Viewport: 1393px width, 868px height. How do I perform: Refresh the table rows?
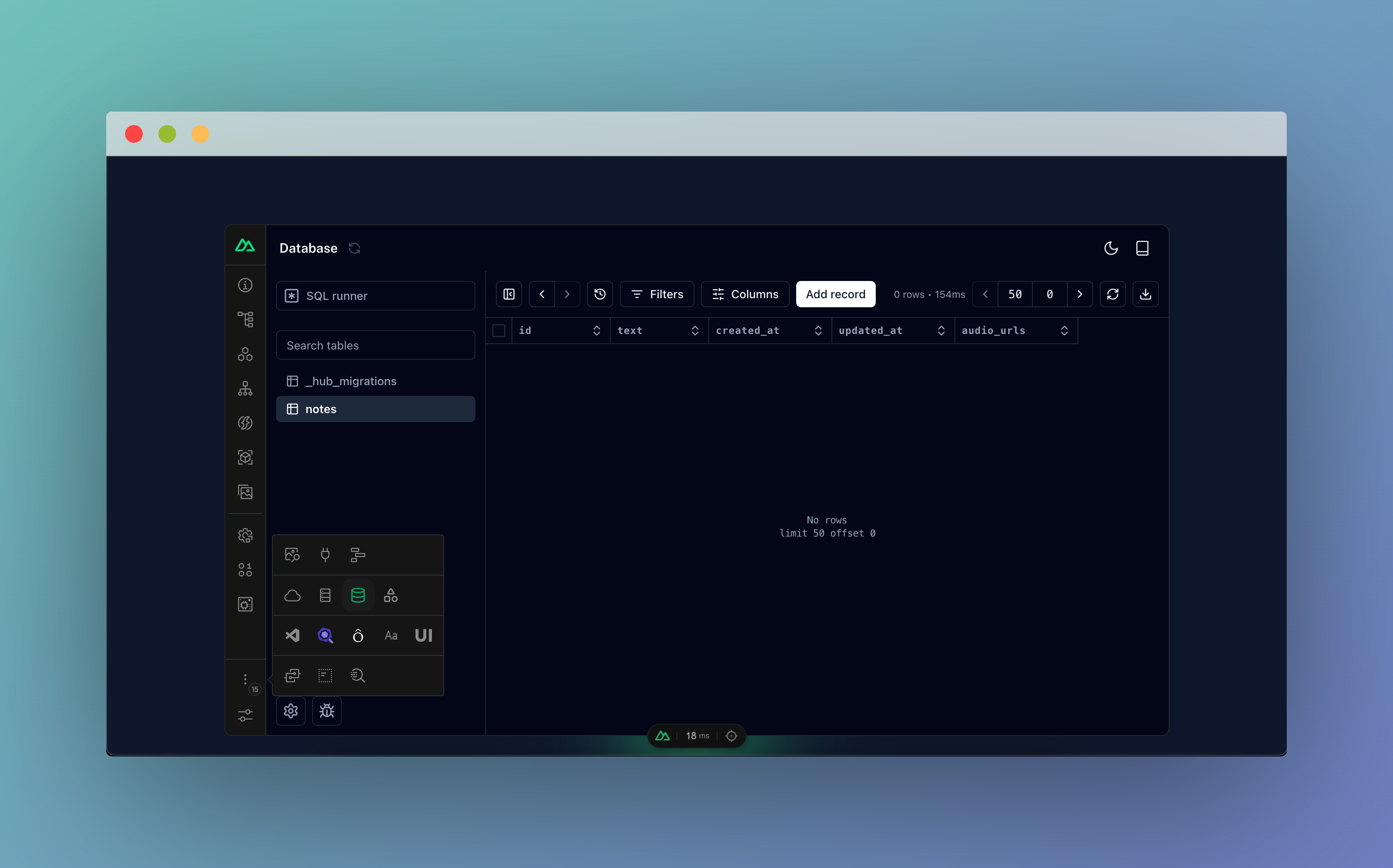click(1113, 295)
